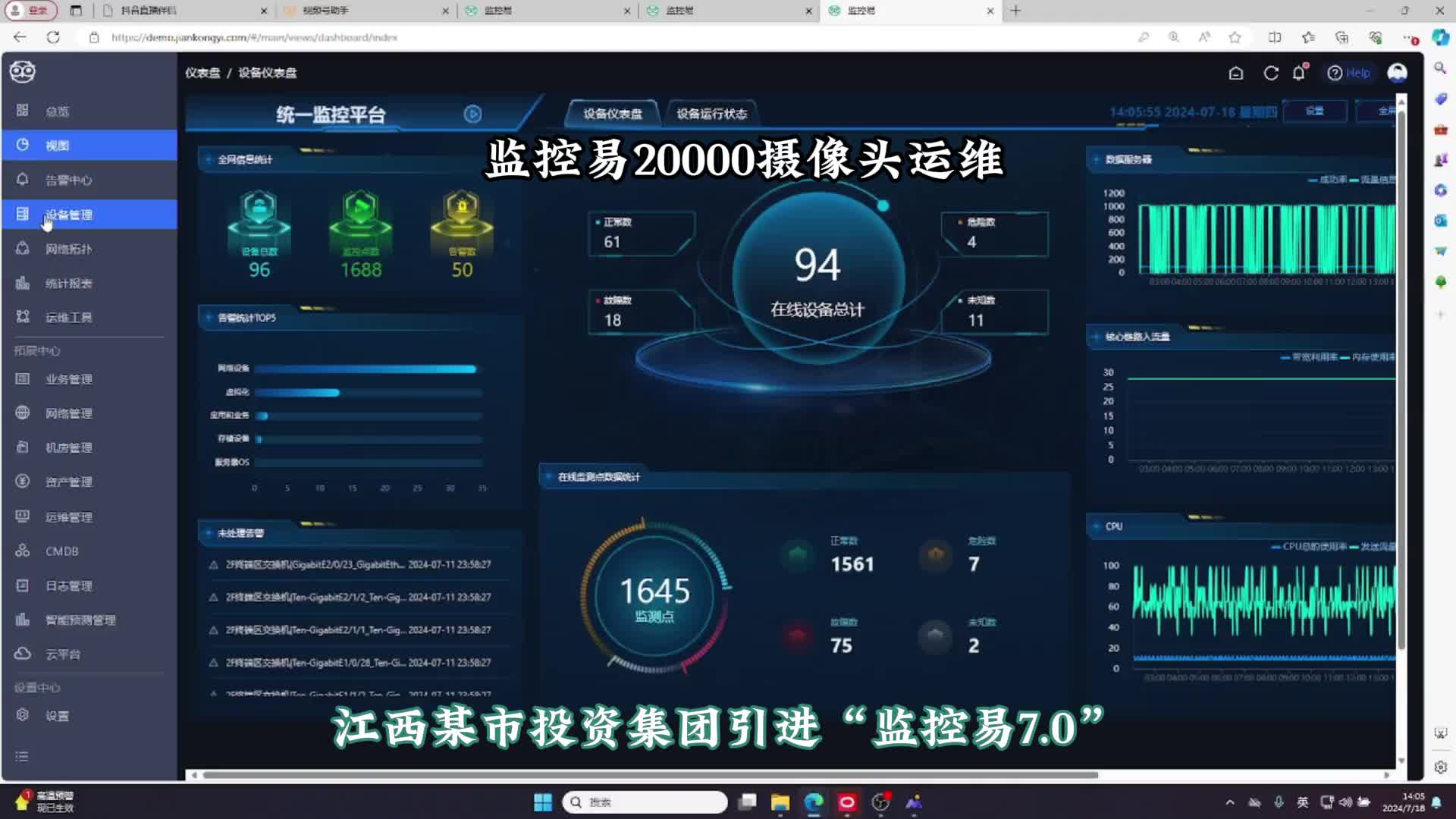
Task: Toggle 带宽利用率 legend in core link chart
Action: point(1310,357)
